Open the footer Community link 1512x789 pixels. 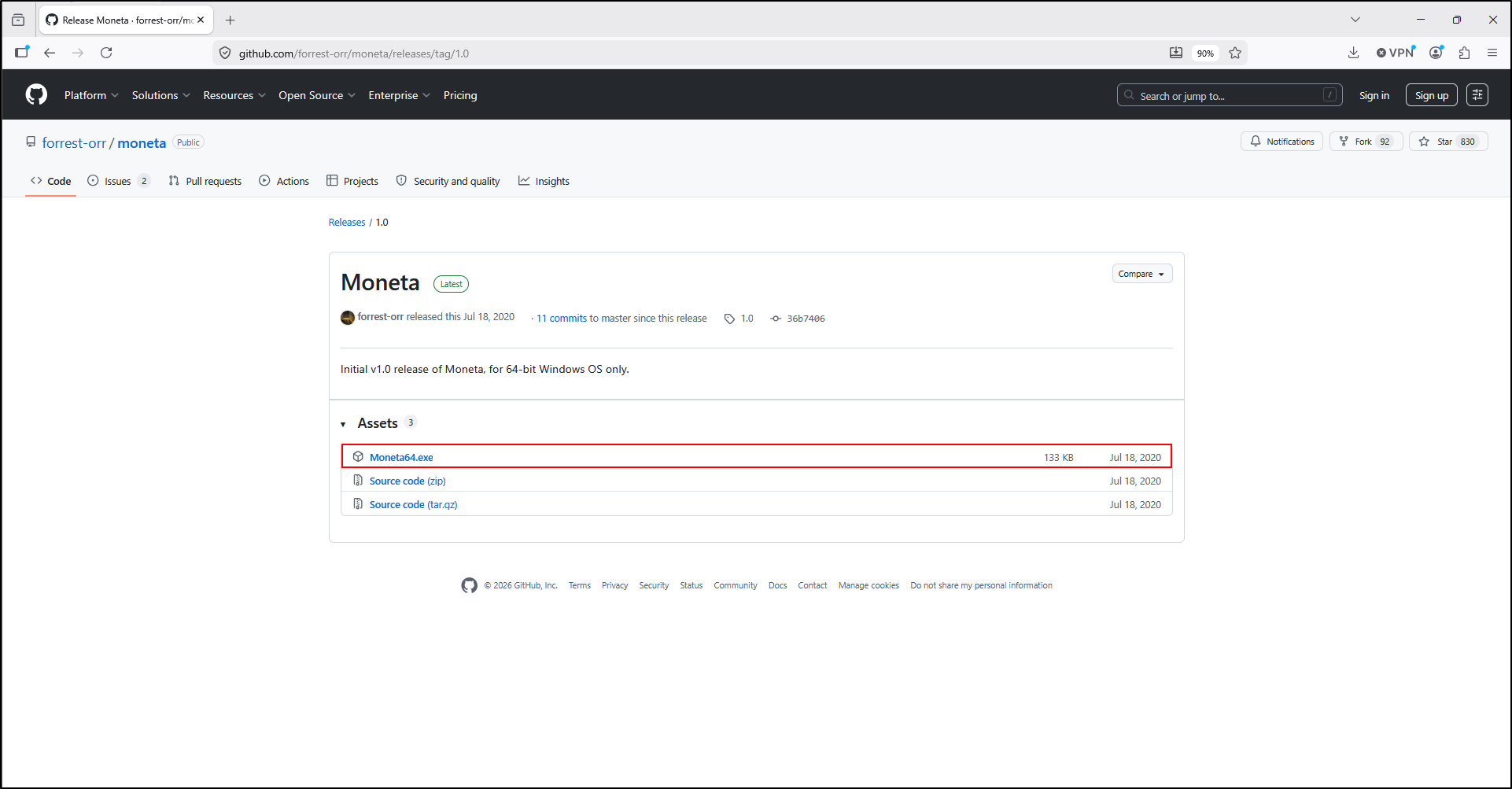[736, 585]
